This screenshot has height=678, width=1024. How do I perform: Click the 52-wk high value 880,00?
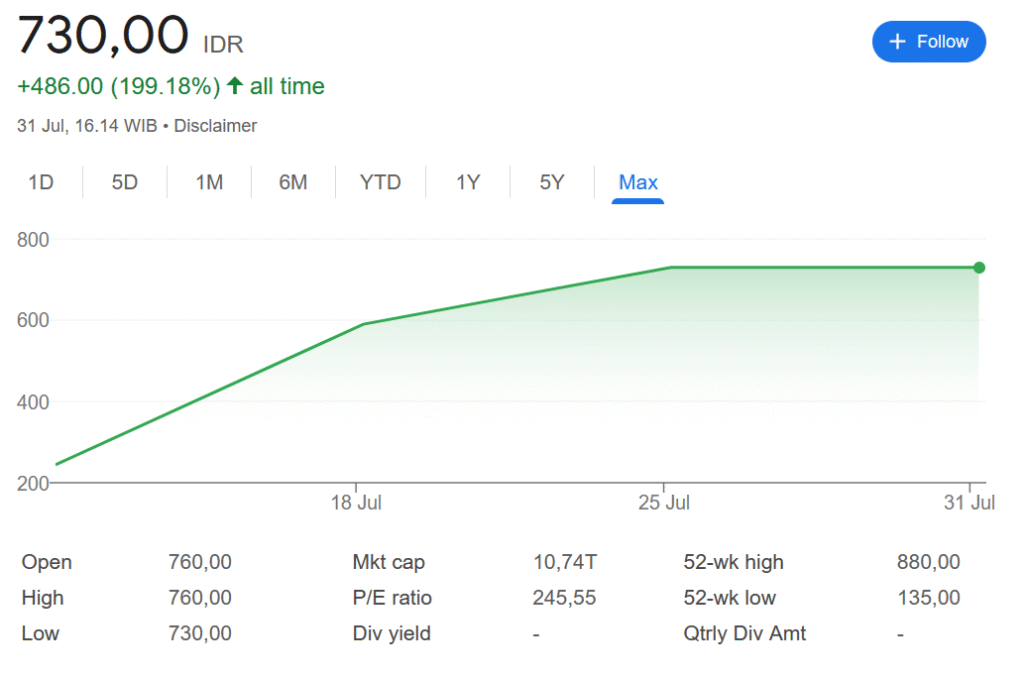pyautogui.click(x=928, y=562)
